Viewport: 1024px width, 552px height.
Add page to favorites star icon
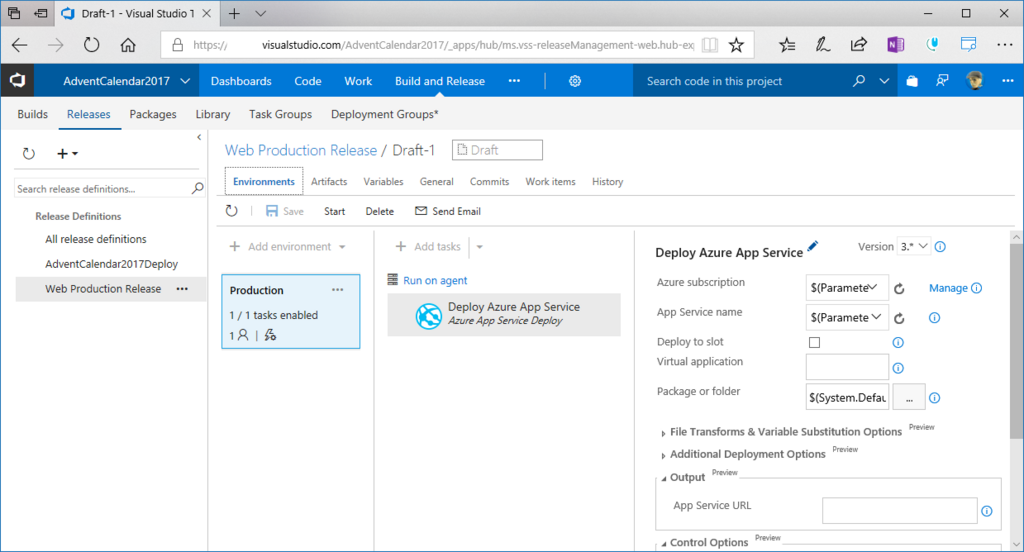[736, 45]
